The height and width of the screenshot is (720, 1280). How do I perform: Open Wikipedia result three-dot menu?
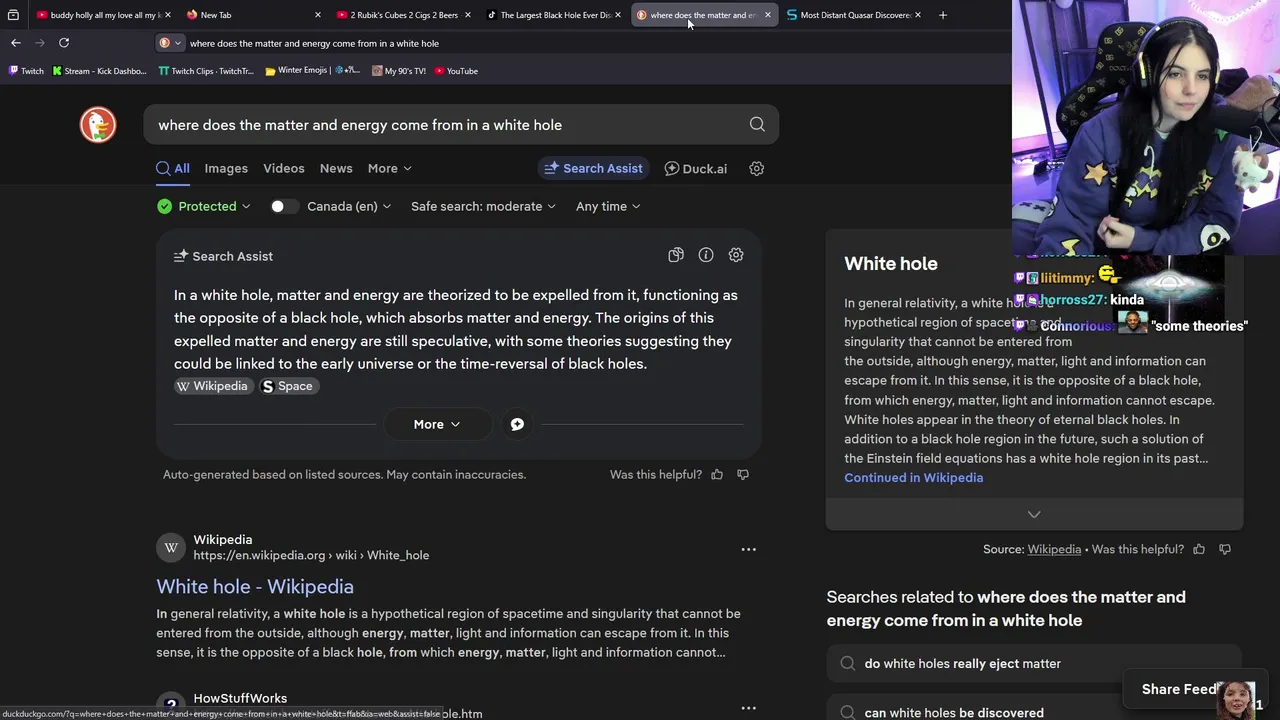click(x=749, y=549)
